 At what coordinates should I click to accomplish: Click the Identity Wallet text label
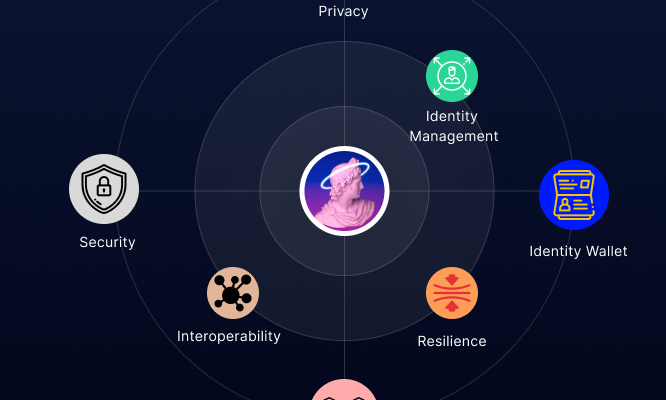coord(578,251)
